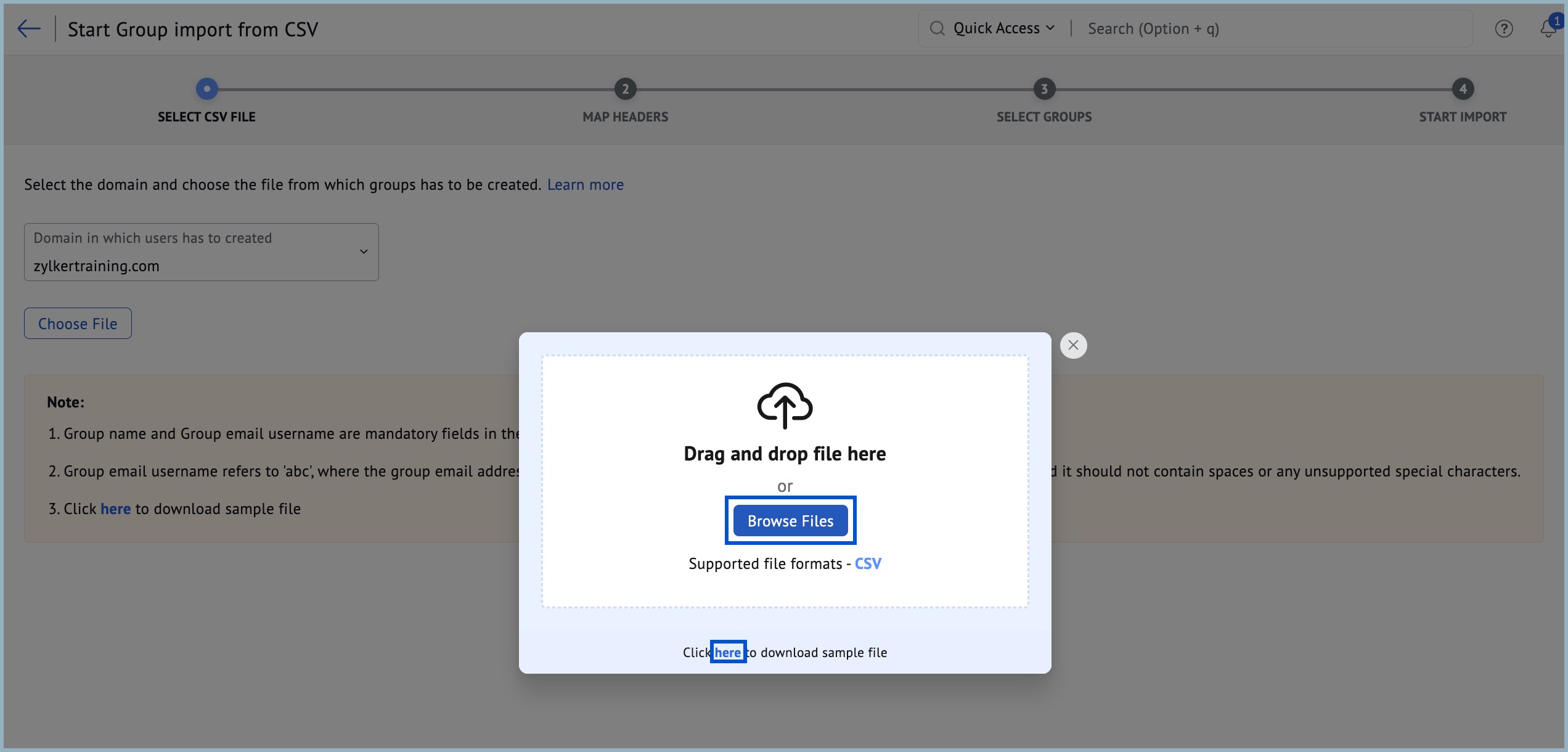Click the Choose File button
Screen dimensions: 1568x752
[77, 323]
